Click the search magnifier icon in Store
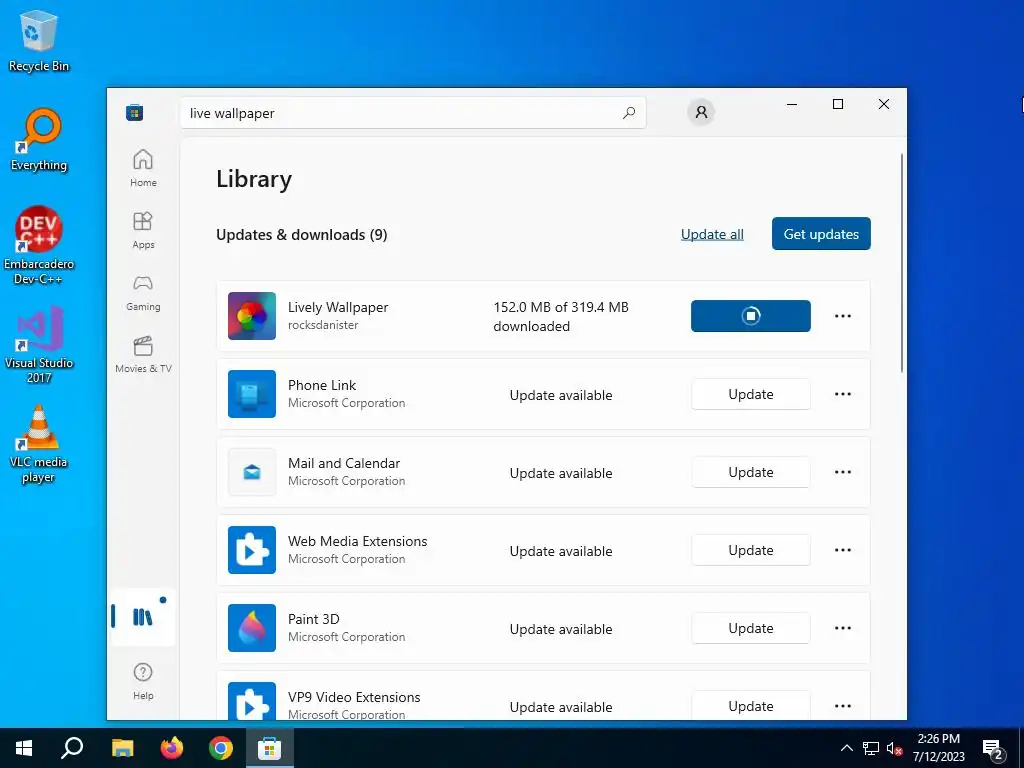Viewport: 1024px width, 768px height. pos(628,113)
